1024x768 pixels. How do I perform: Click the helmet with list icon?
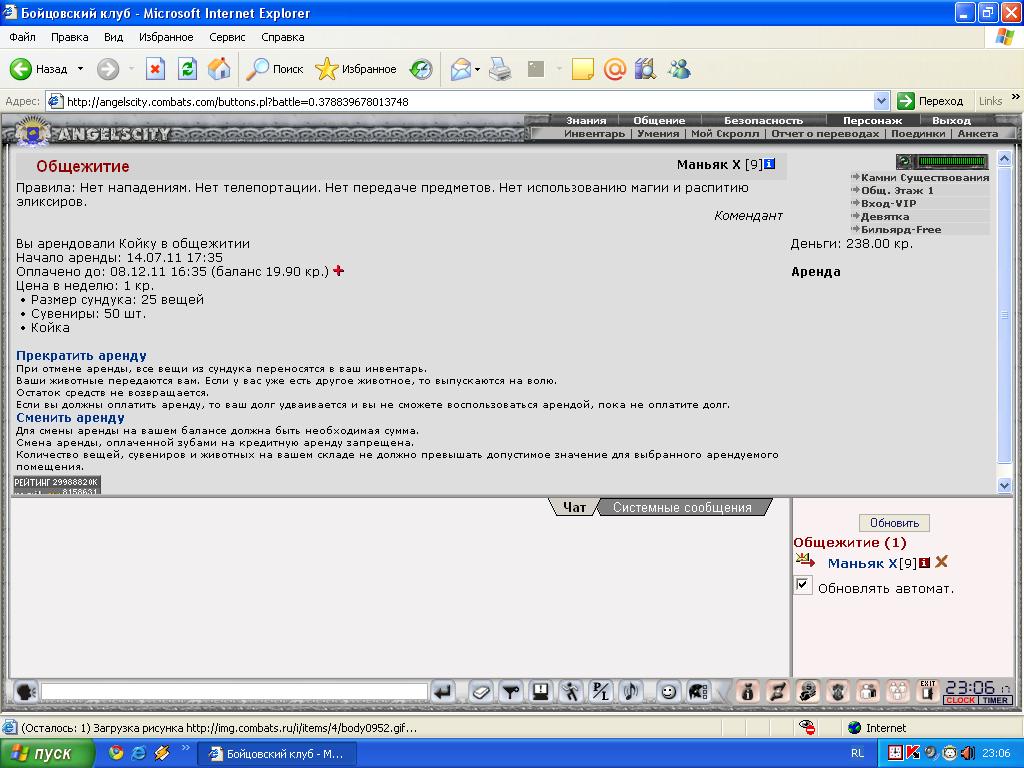[x=697, y=692]
